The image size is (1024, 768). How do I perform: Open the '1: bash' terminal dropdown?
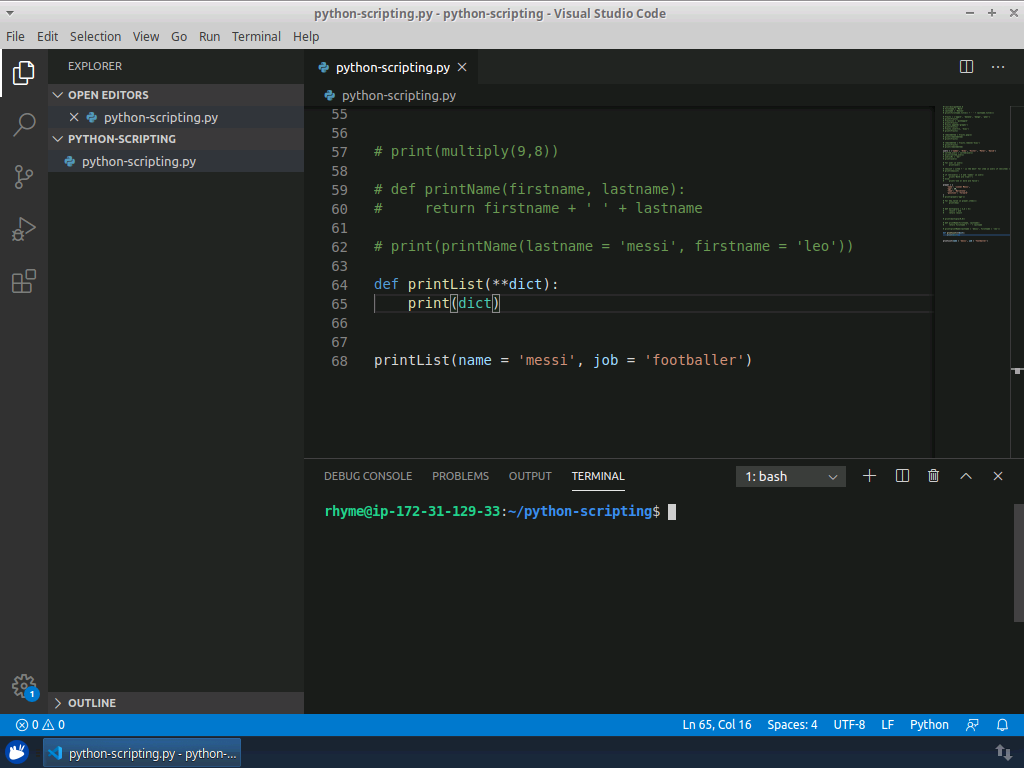(791, 477)
